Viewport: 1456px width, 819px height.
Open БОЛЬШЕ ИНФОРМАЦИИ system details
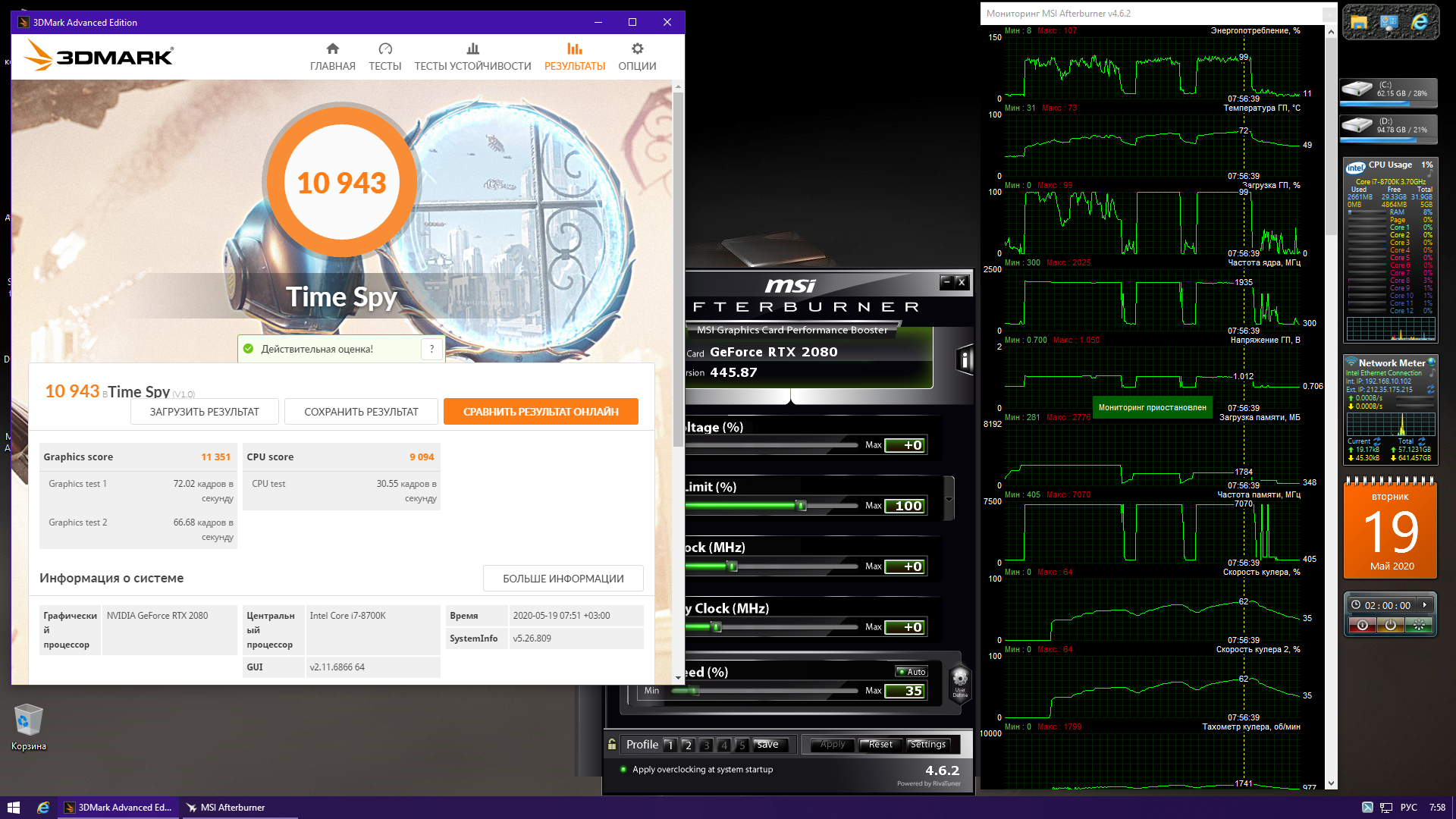563,579
